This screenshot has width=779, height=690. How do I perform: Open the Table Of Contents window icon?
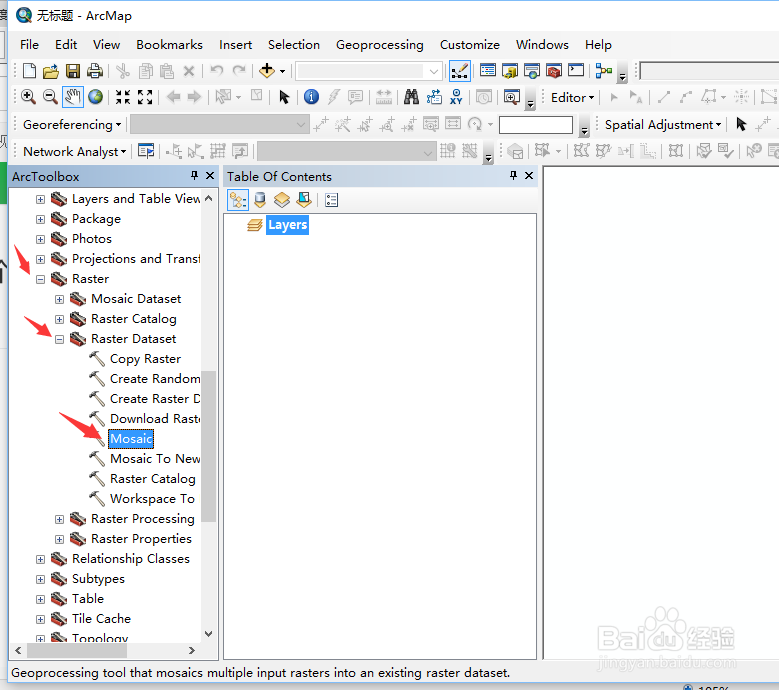pyautogui.click(x=488, y=71)
